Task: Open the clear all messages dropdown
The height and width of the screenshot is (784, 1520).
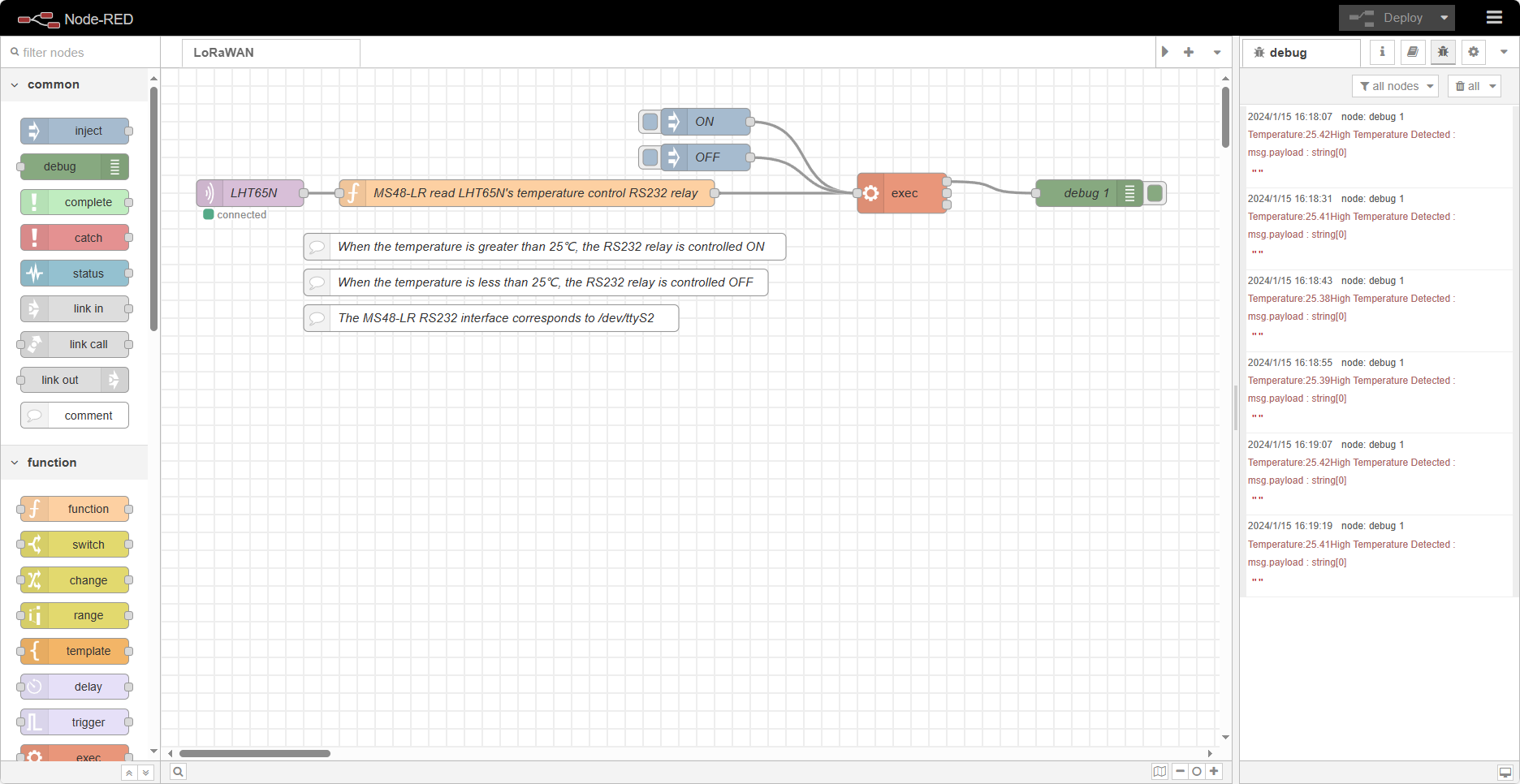Action: [x=1475, y=86]
